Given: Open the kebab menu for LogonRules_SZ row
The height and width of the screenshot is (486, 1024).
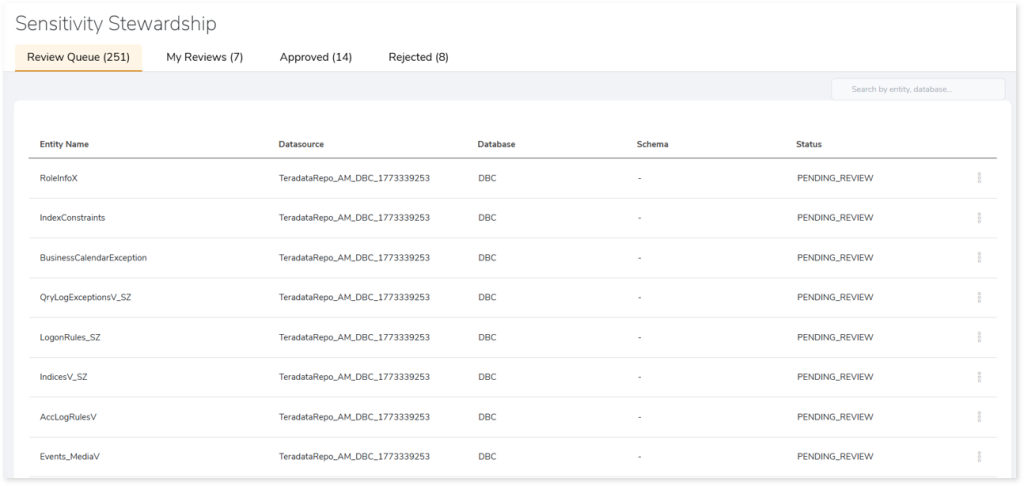Looking at the screenshot, I should (979, 338).
